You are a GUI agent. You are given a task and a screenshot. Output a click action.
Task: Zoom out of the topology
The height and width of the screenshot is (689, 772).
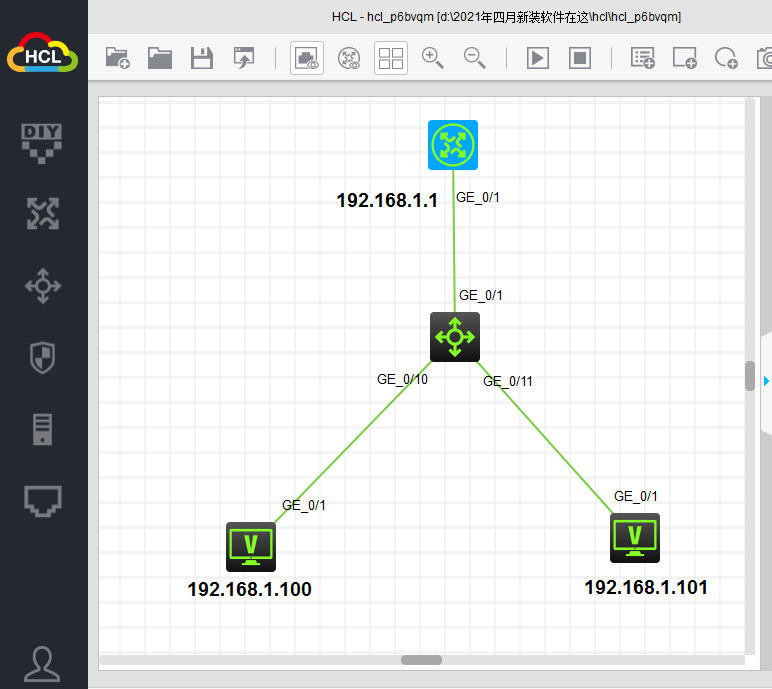click(x=475, y=58)
